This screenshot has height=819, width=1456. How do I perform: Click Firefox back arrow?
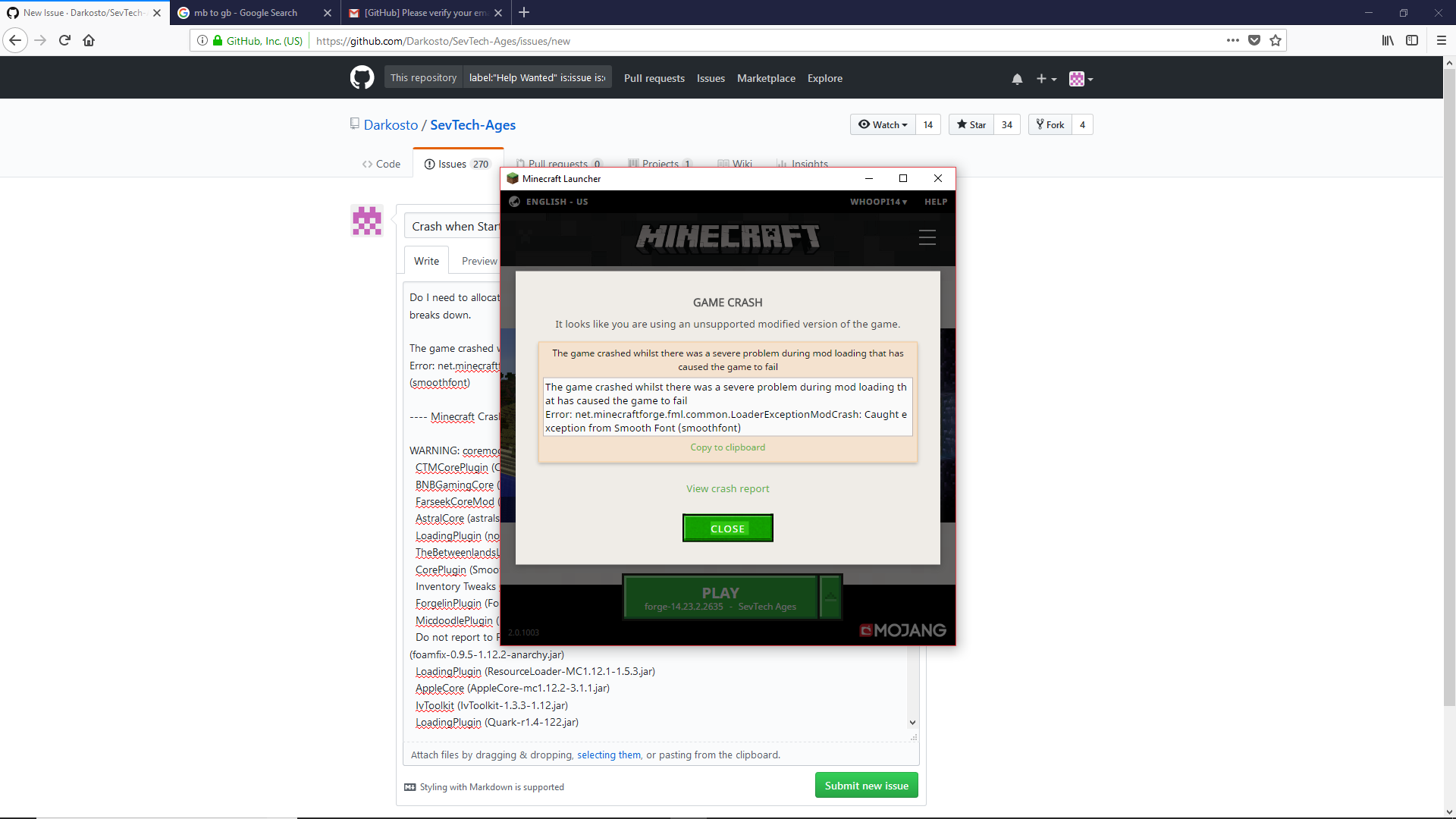[15, 40]
